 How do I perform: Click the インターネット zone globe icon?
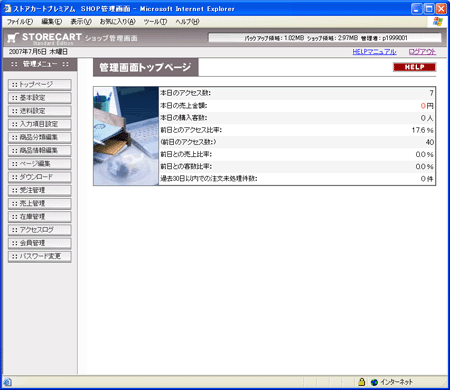374,382
